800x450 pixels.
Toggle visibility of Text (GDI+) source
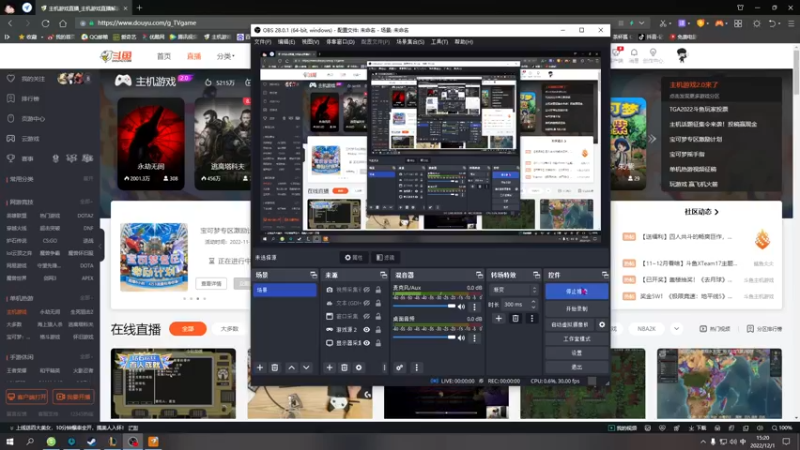click(x=366, y=303)
